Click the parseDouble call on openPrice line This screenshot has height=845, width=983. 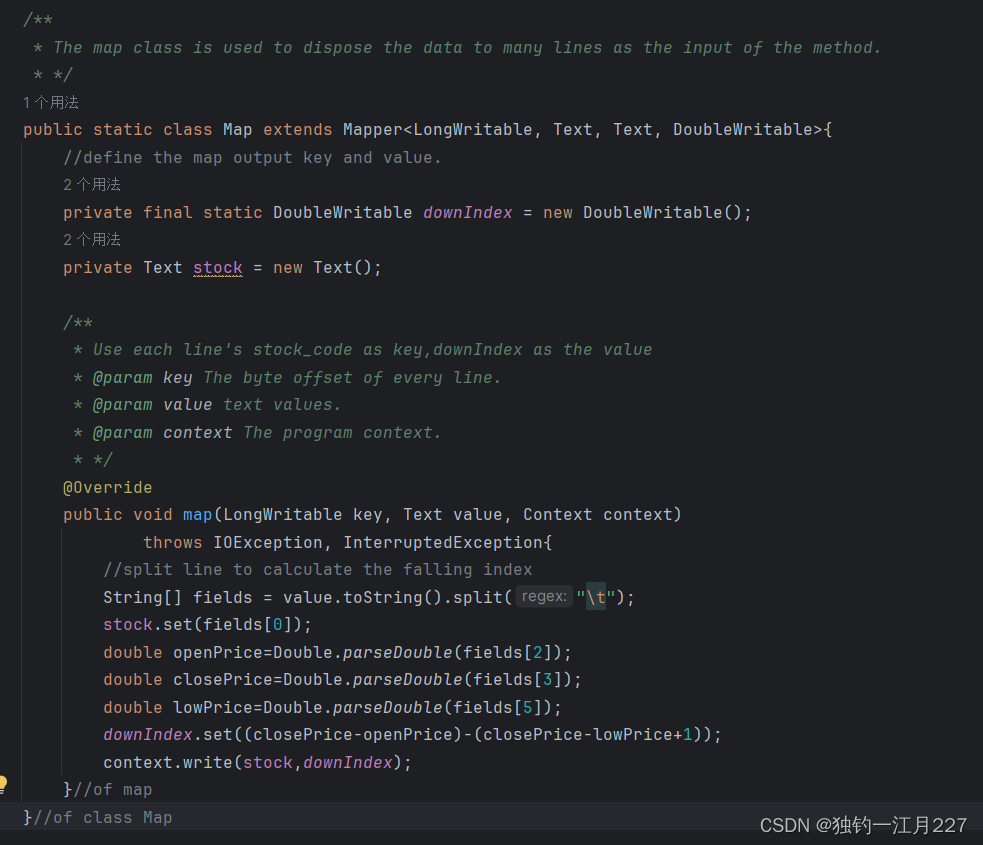(397, 653)
